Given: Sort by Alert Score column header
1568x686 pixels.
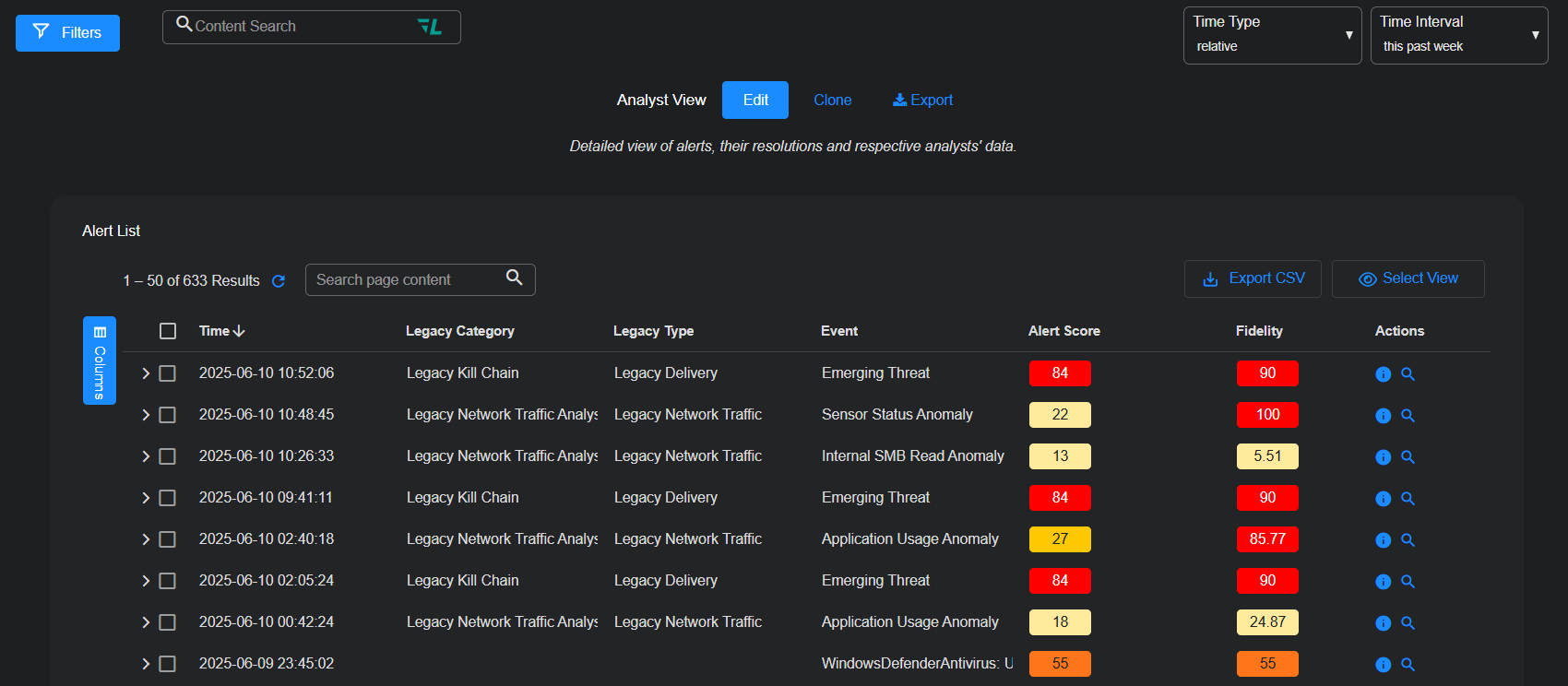Looking at the screenshot, I should [x=1063, y=331].
